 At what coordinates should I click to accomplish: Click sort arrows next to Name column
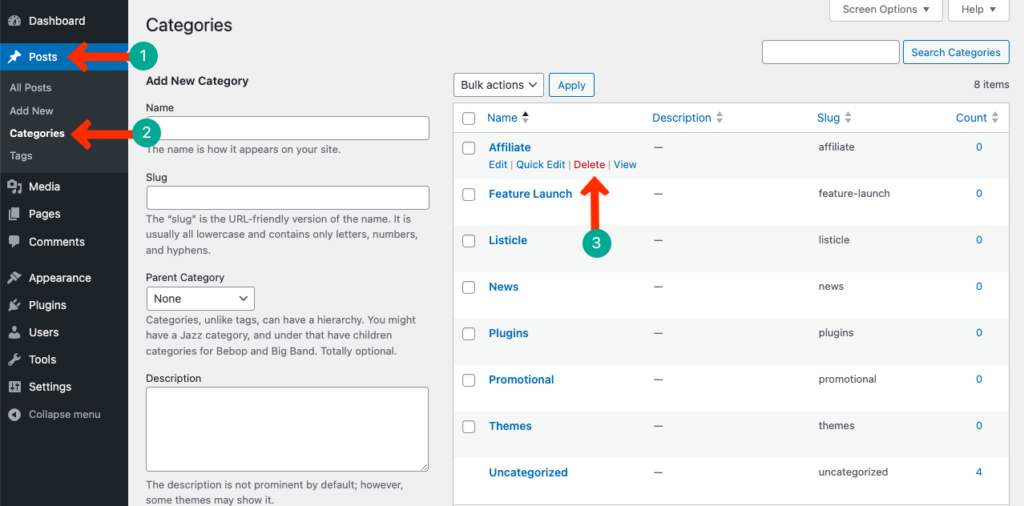[x=526, y=118]
